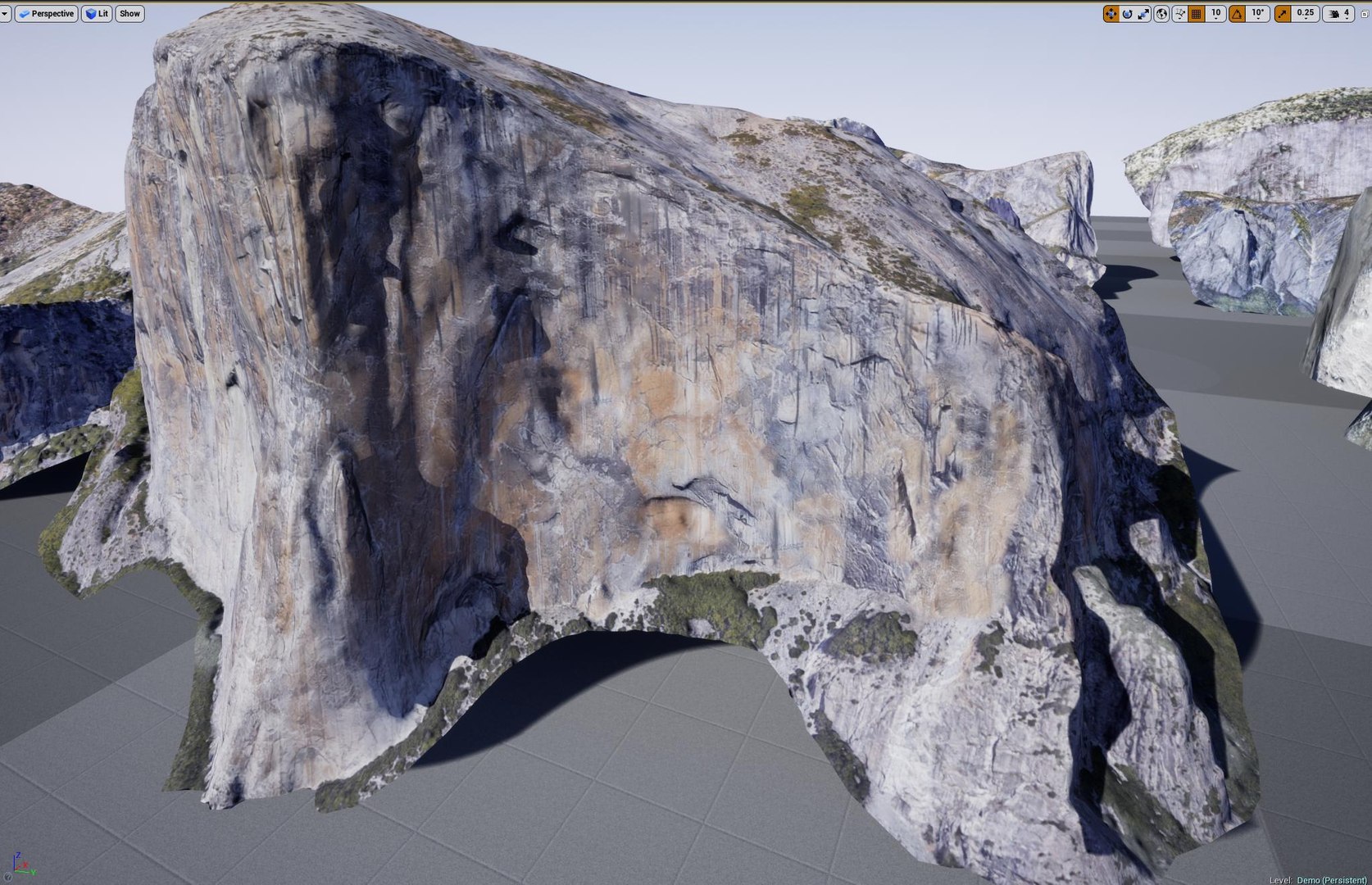Viewport: 1372px width, 885px height.
Task: Maximize or restore the viewport
Action: pyautogui.click(x=1364, y=14)
